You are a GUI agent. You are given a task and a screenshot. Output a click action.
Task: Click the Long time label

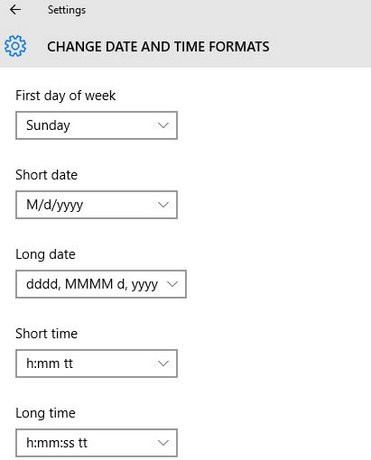tap(45, 413)
